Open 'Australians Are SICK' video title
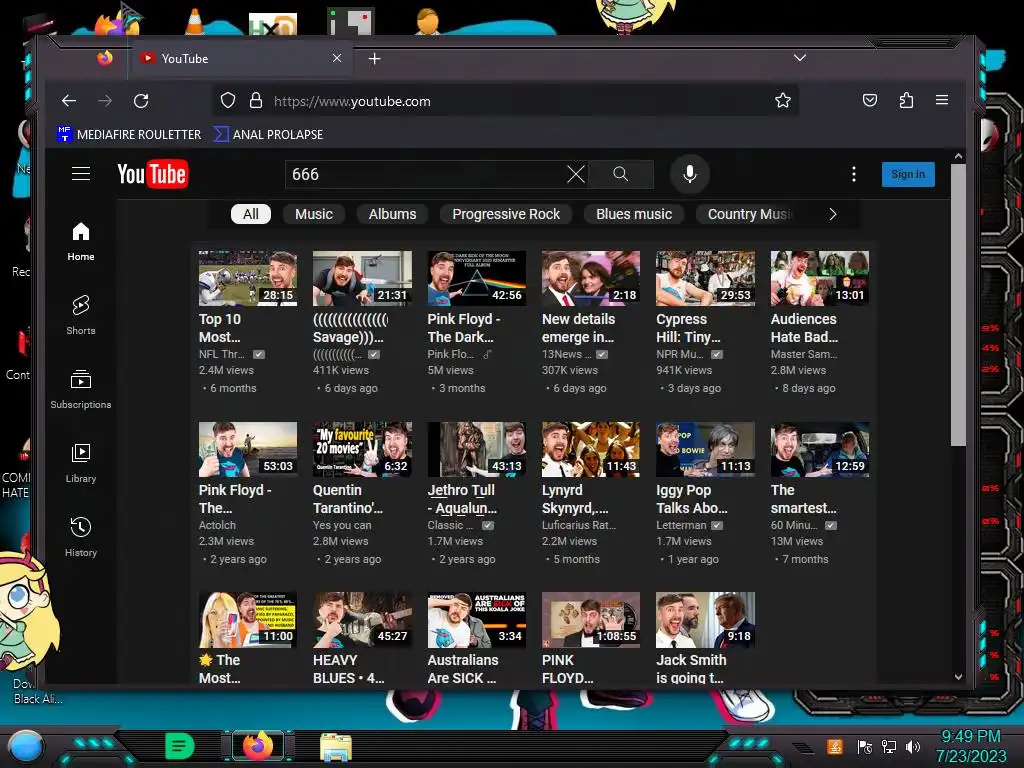This screenshot has width=1024, height=768. click(x=462, y=669)
